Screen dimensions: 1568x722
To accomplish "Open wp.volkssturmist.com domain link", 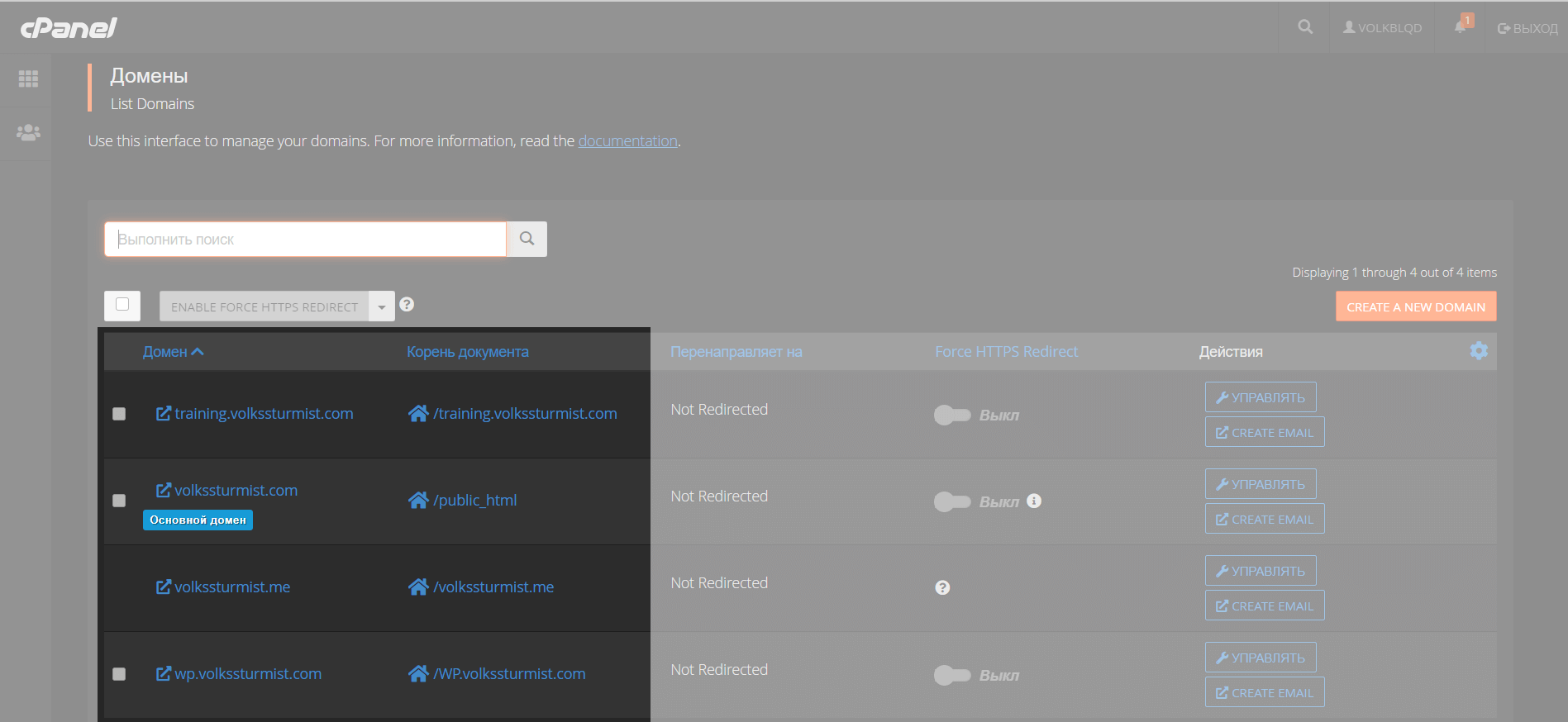I will click(248, 673).
